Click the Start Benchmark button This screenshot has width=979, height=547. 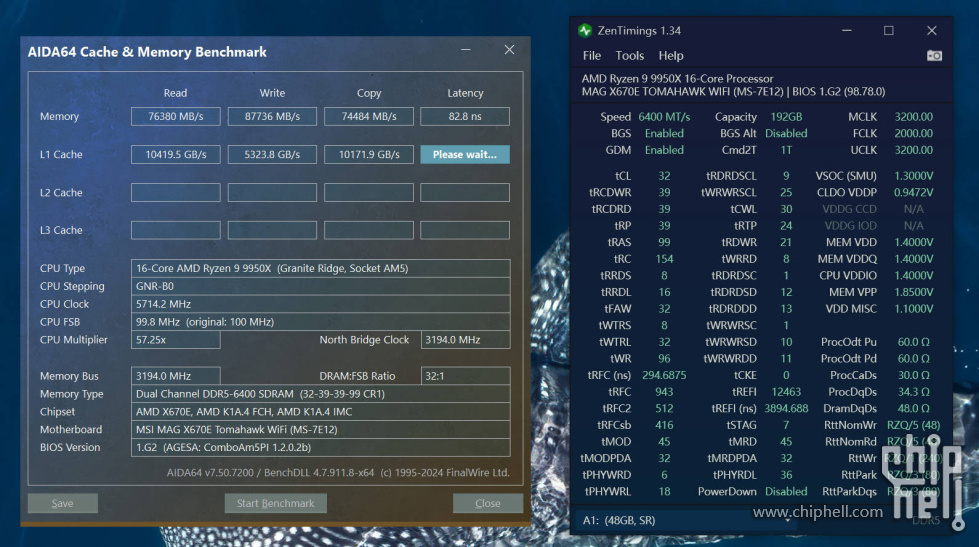[275, 503]
